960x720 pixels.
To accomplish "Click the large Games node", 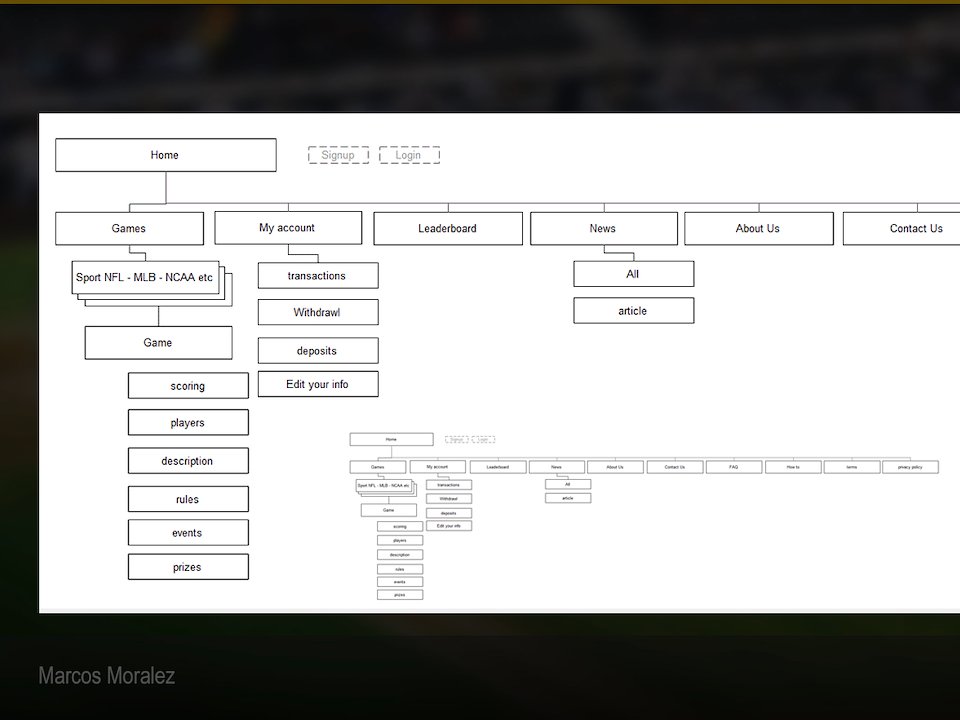I will click(129, 228).
